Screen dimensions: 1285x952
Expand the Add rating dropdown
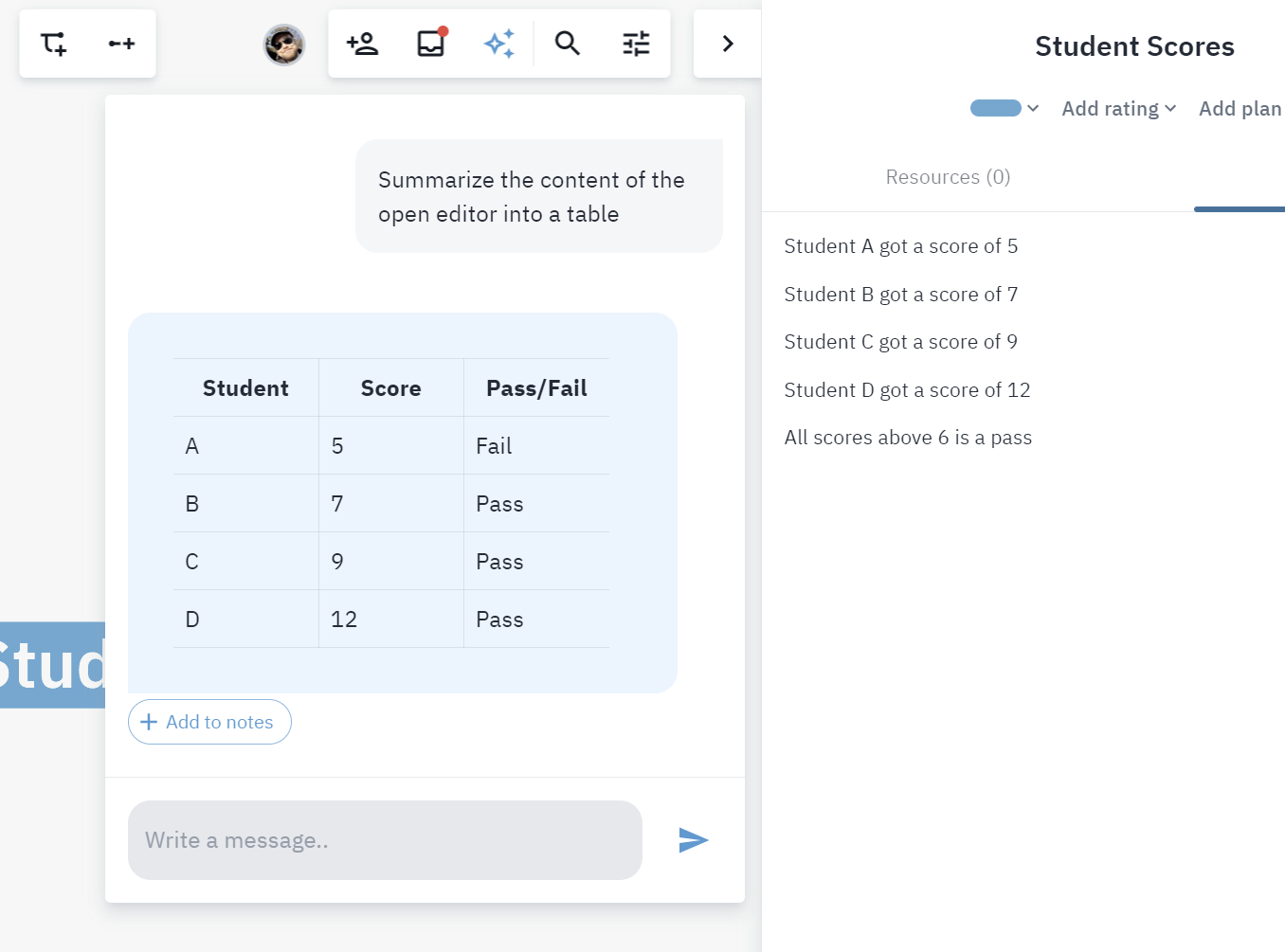click(1118, 109)
